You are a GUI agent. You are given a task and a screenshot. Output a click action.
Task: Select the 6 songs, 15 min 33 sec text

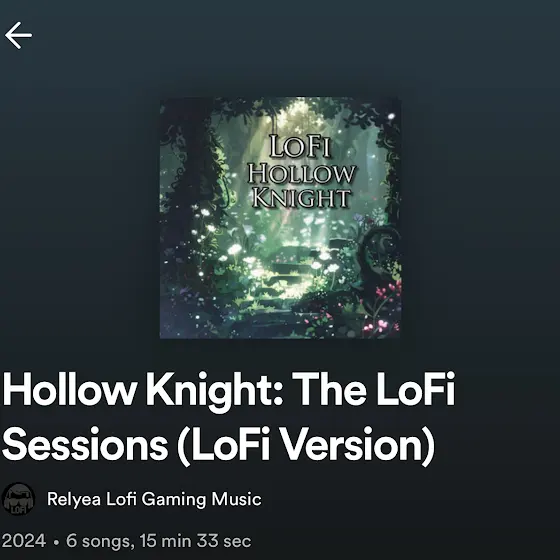coord(159,541)
